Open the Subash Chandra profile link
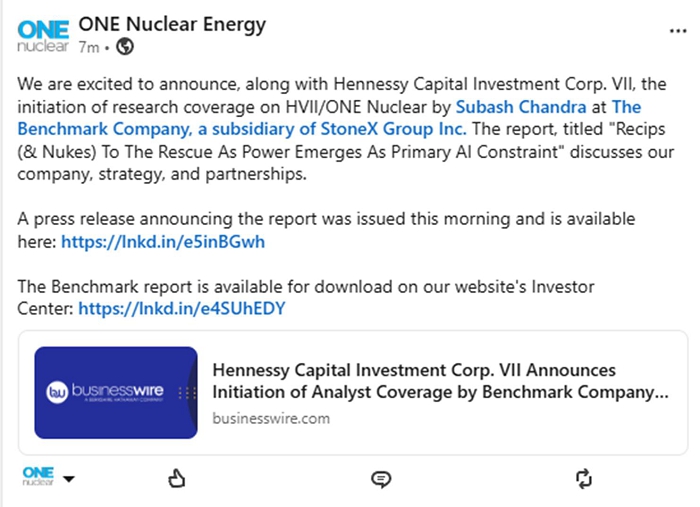Viewport: 700px width, 507px height. tap(521, 107)
